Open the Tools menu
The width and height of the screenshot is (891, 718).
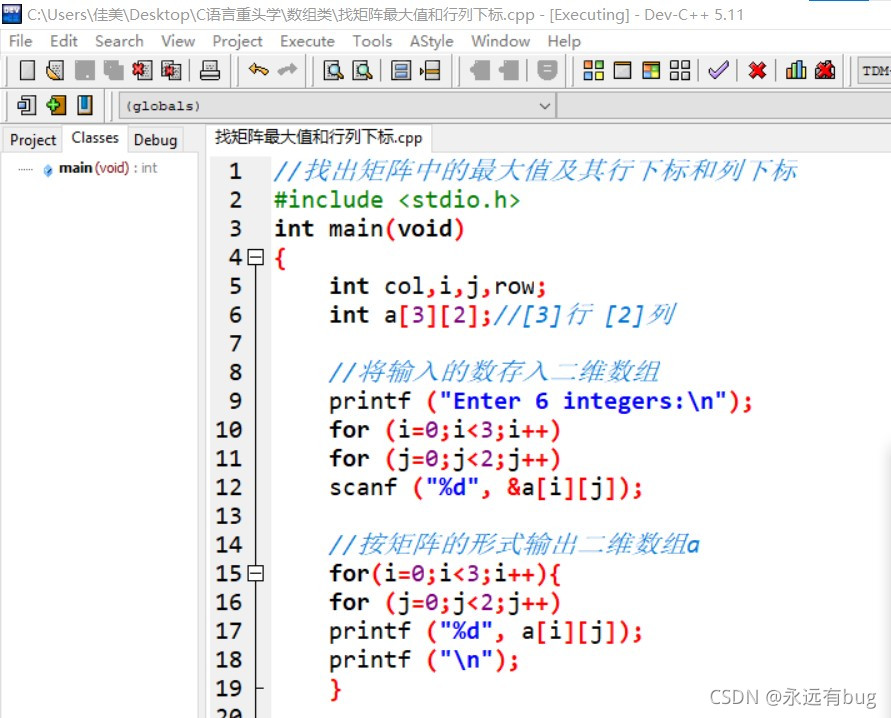(372, 41)
